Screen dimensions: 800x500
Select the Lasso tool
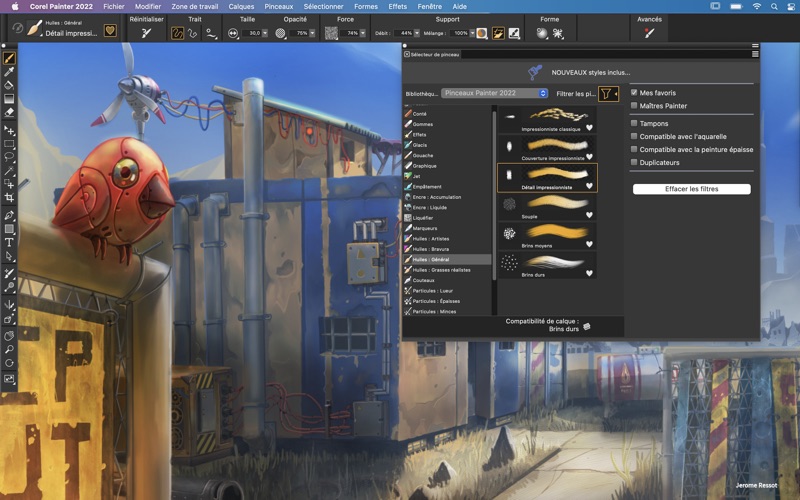9,157
